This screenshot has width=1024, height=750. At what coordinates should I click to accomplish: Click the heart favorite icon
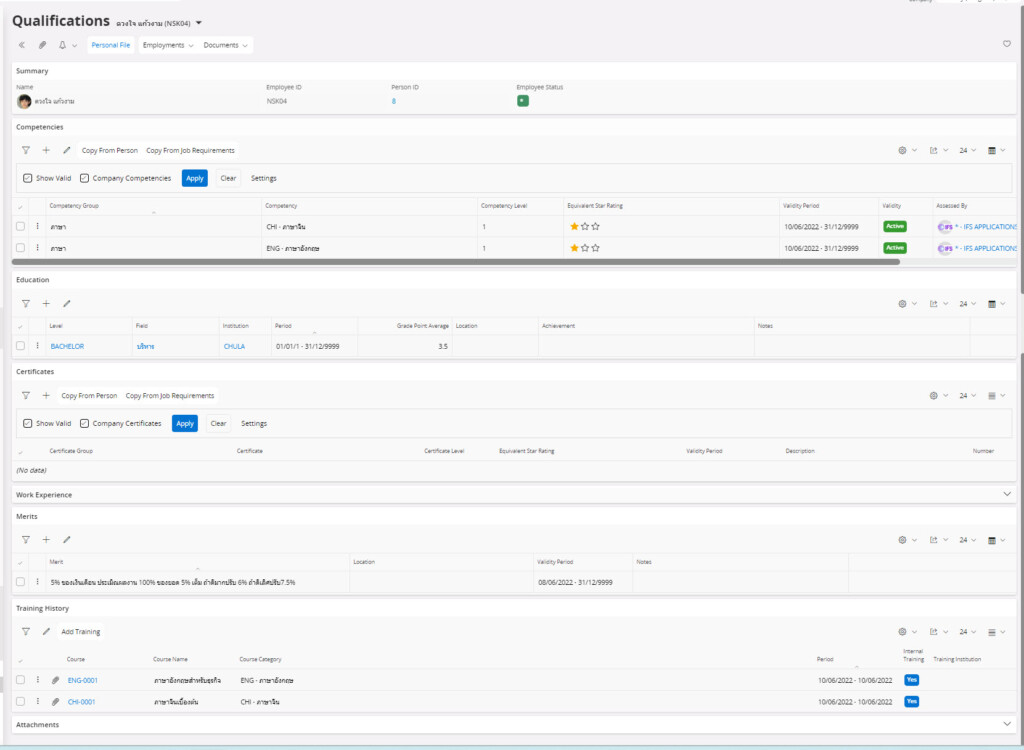pyautogui.click(x=1006, y=44)
